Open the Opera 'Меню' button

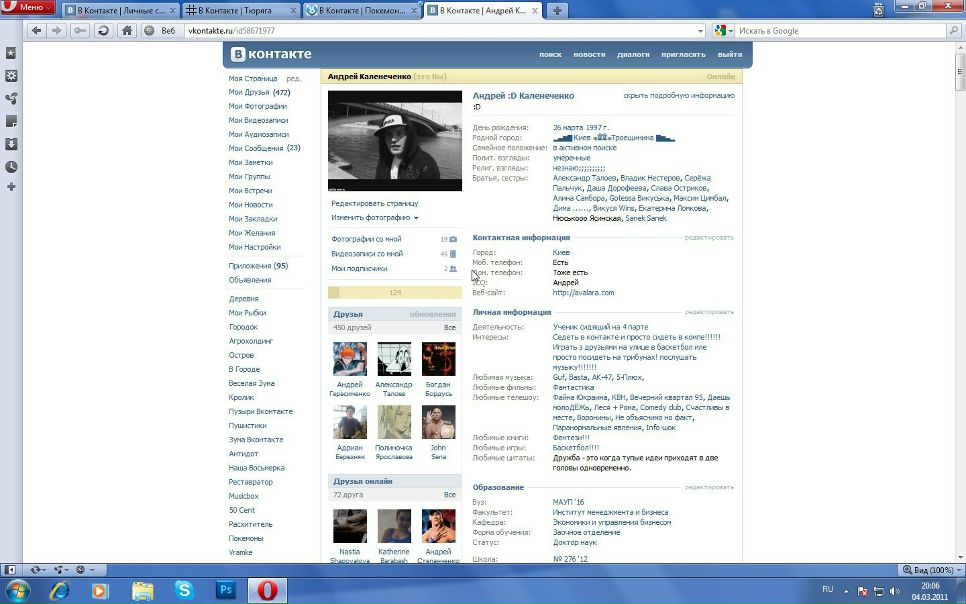click(28, 8)
